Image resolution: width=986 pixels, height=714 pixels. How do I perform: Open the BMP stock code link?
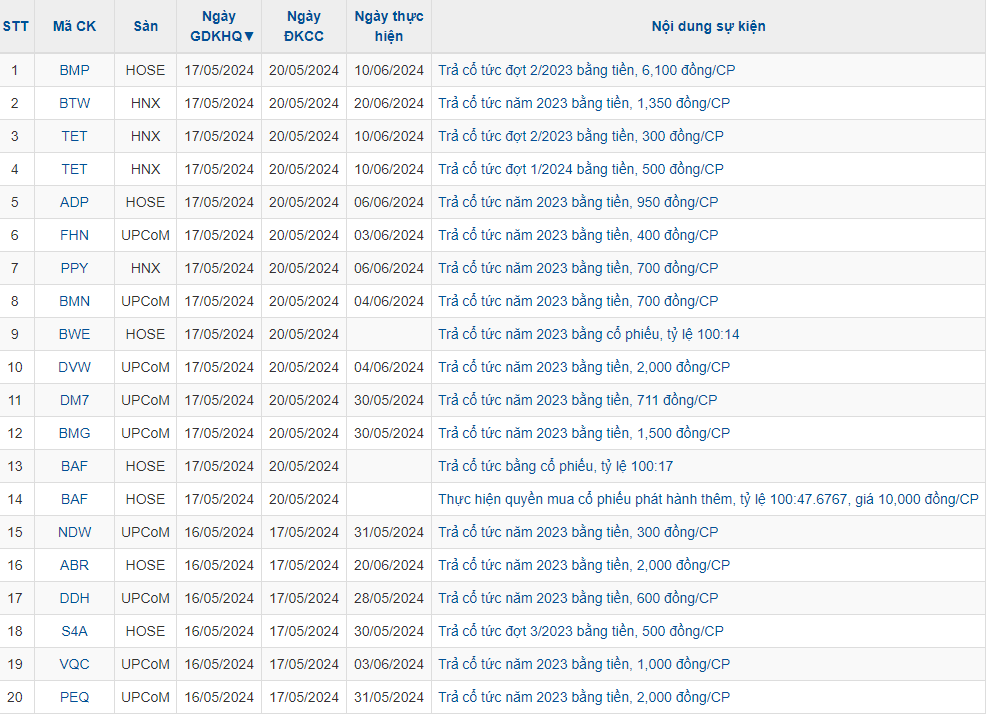(x=74, y=70)
